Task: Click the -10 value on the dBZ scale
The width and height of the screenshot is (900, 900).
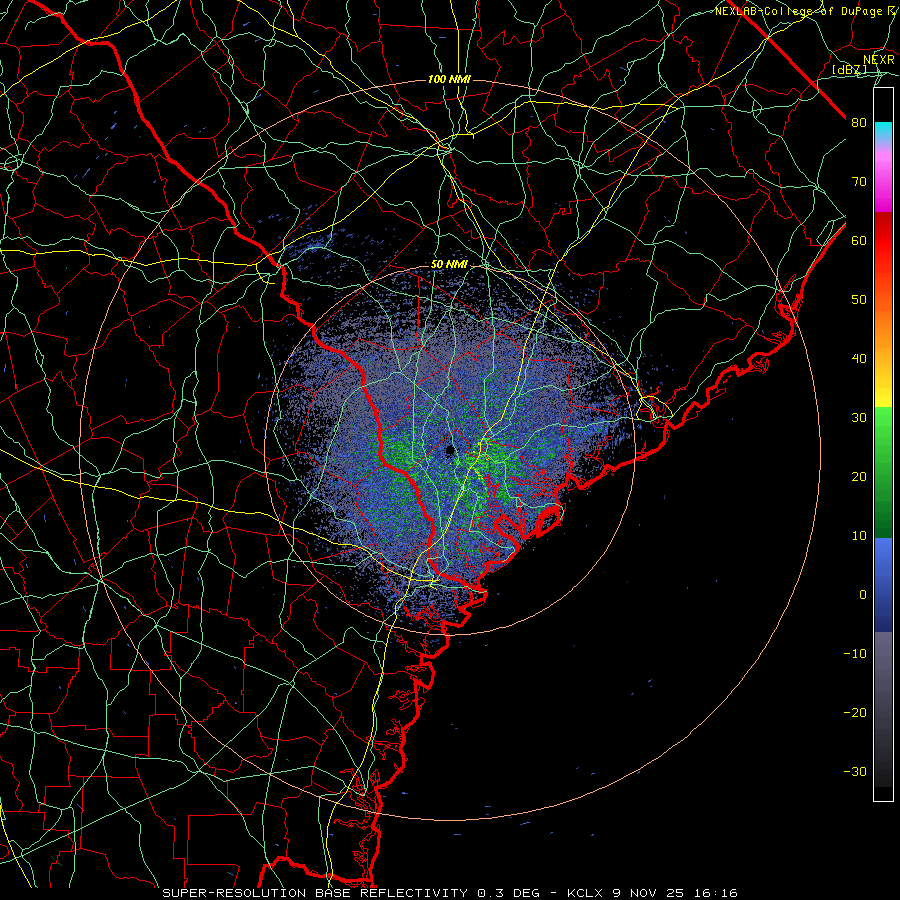Action: [855, 654]
